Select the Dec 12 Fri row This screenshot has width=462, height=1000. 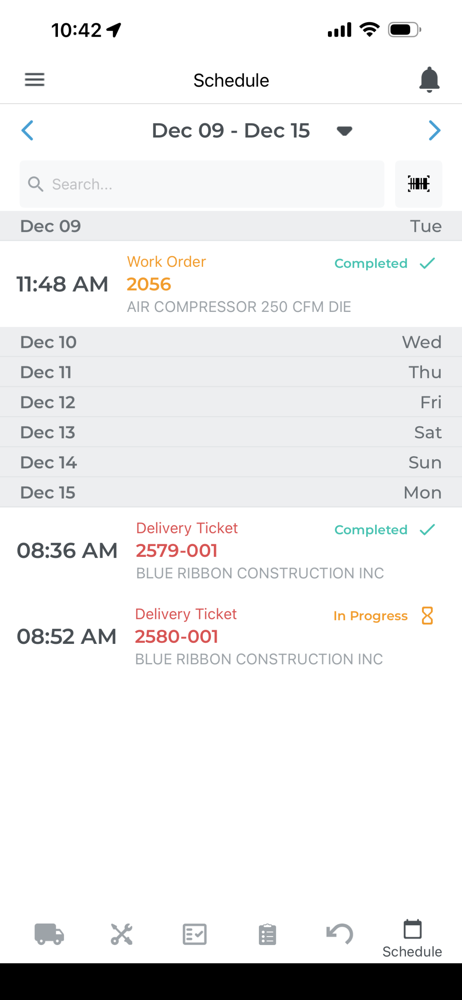(x=231, y=402)
